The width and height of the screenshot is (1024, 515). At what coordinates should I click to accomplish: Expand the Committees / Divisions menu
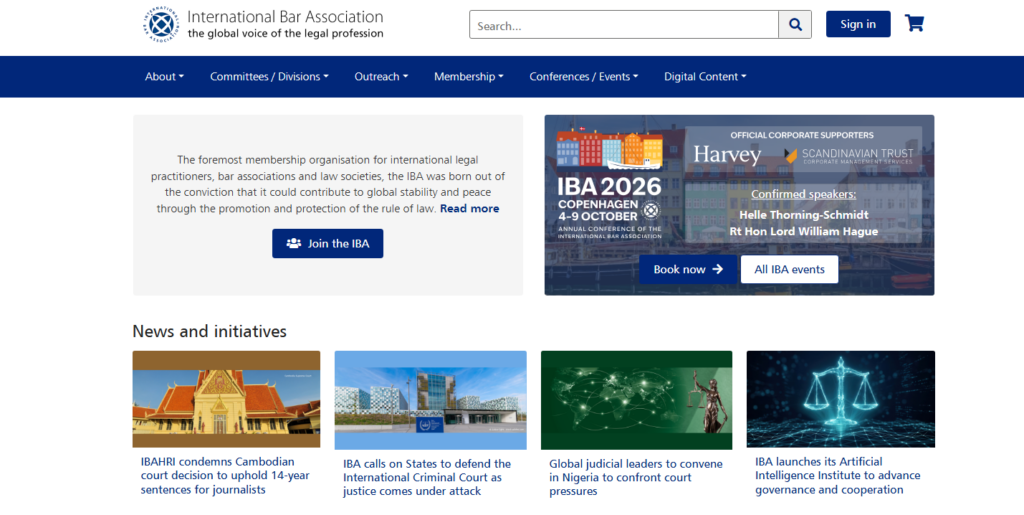pyautogui.click(x=269, y=76)
